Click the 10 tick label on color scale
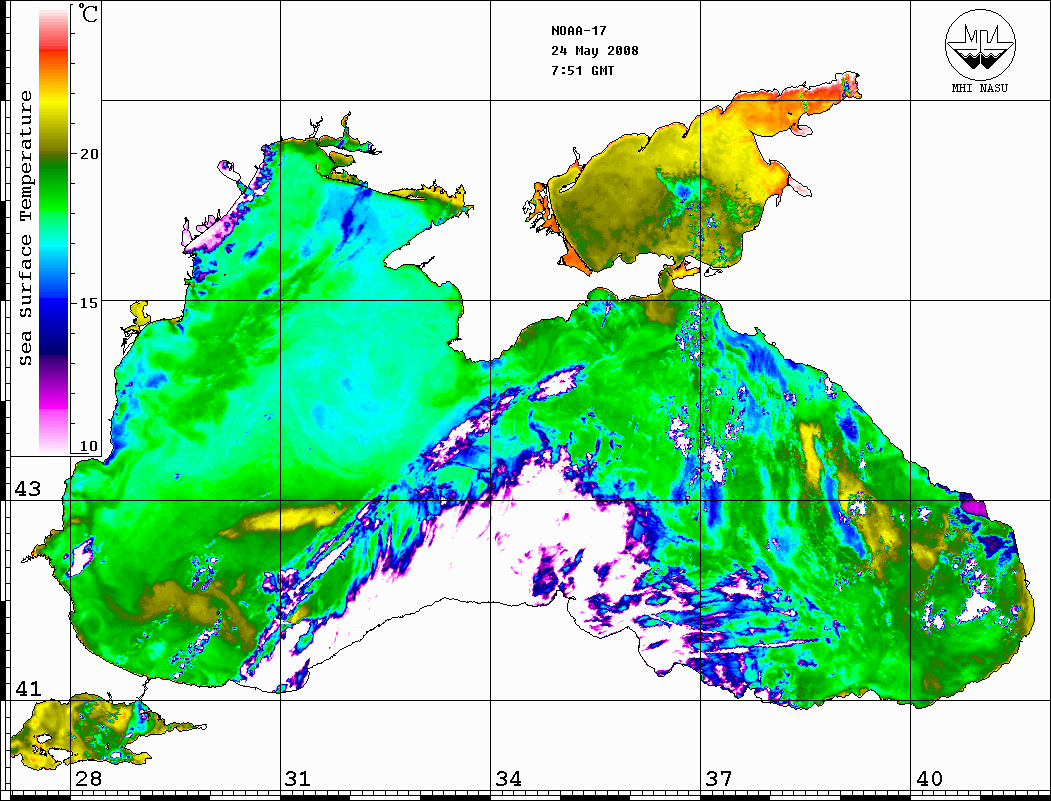The height and width of the screenshot is (801, 1051). tap(88, 446)
